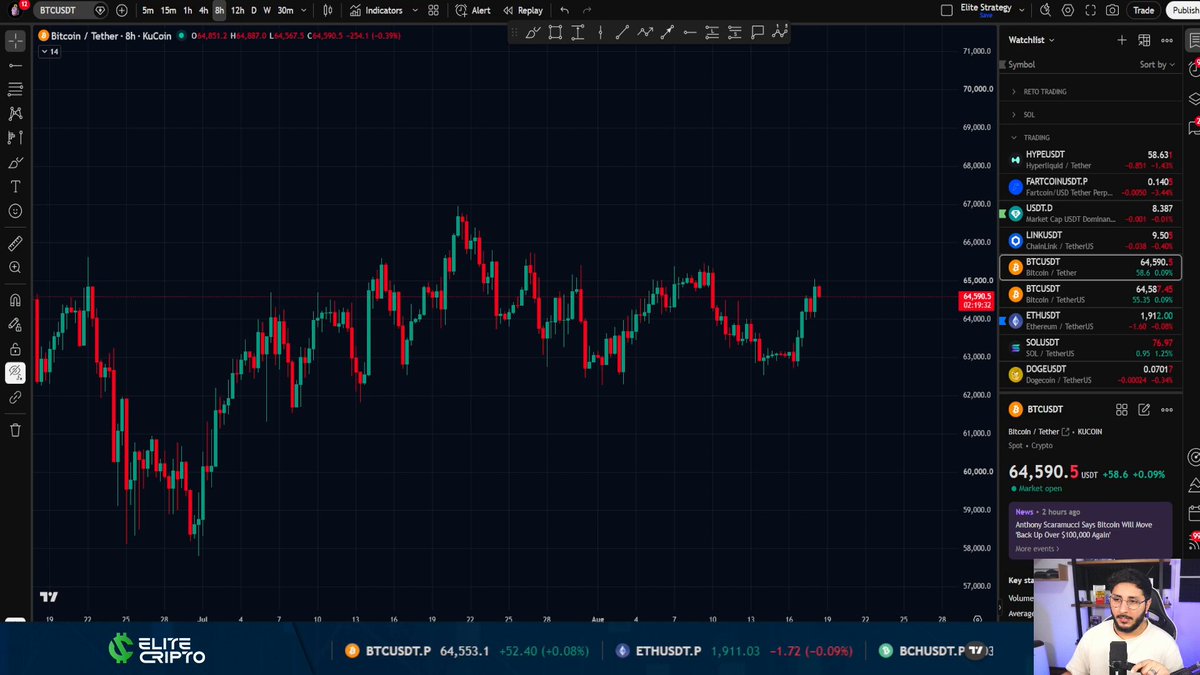Viewport: 1200px width, 675px height.
Task: Choose the Fibonacci retracement tool group
Action: coord(15,89)
